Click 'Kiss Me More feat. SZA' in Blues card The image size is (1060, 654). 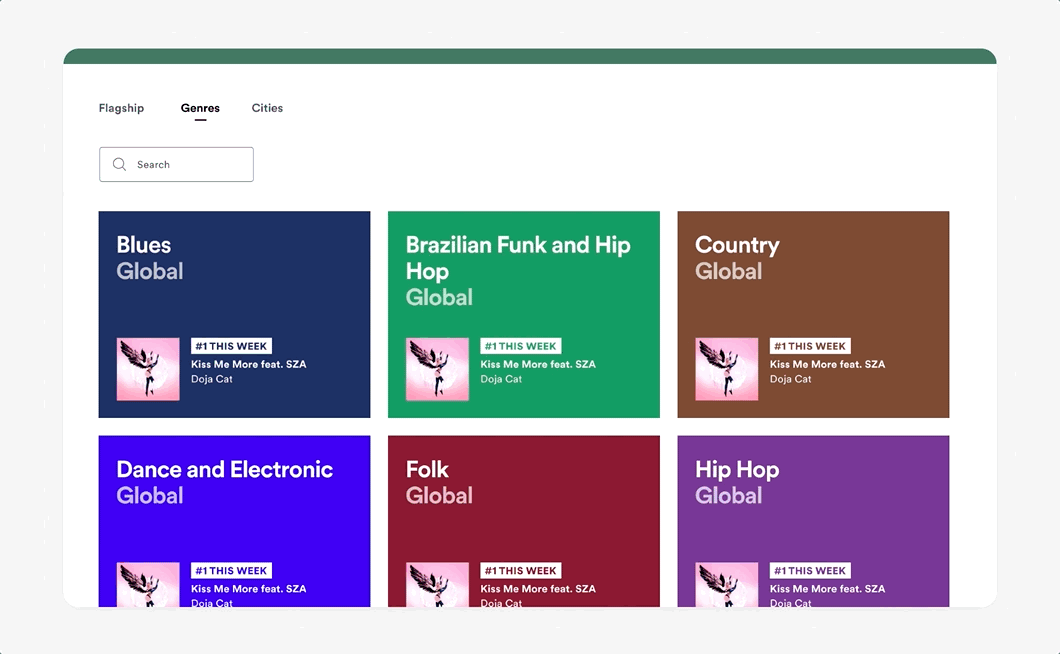tap(249, 365)
